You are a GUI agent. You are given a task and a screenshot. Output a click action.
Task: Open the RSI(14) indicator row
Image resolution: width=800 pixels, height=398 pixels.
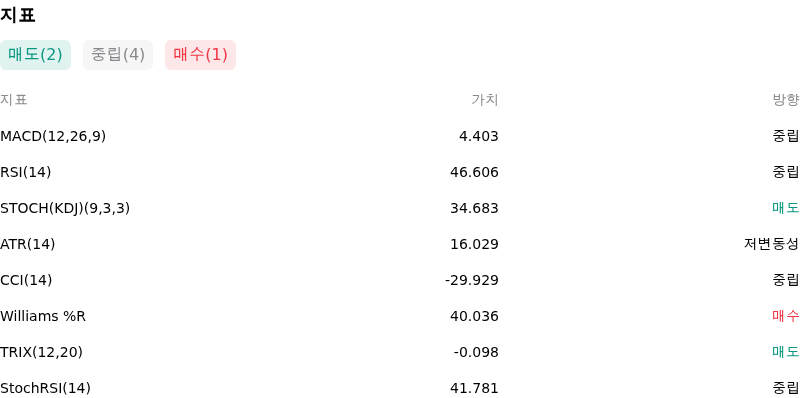coord(400,172)
